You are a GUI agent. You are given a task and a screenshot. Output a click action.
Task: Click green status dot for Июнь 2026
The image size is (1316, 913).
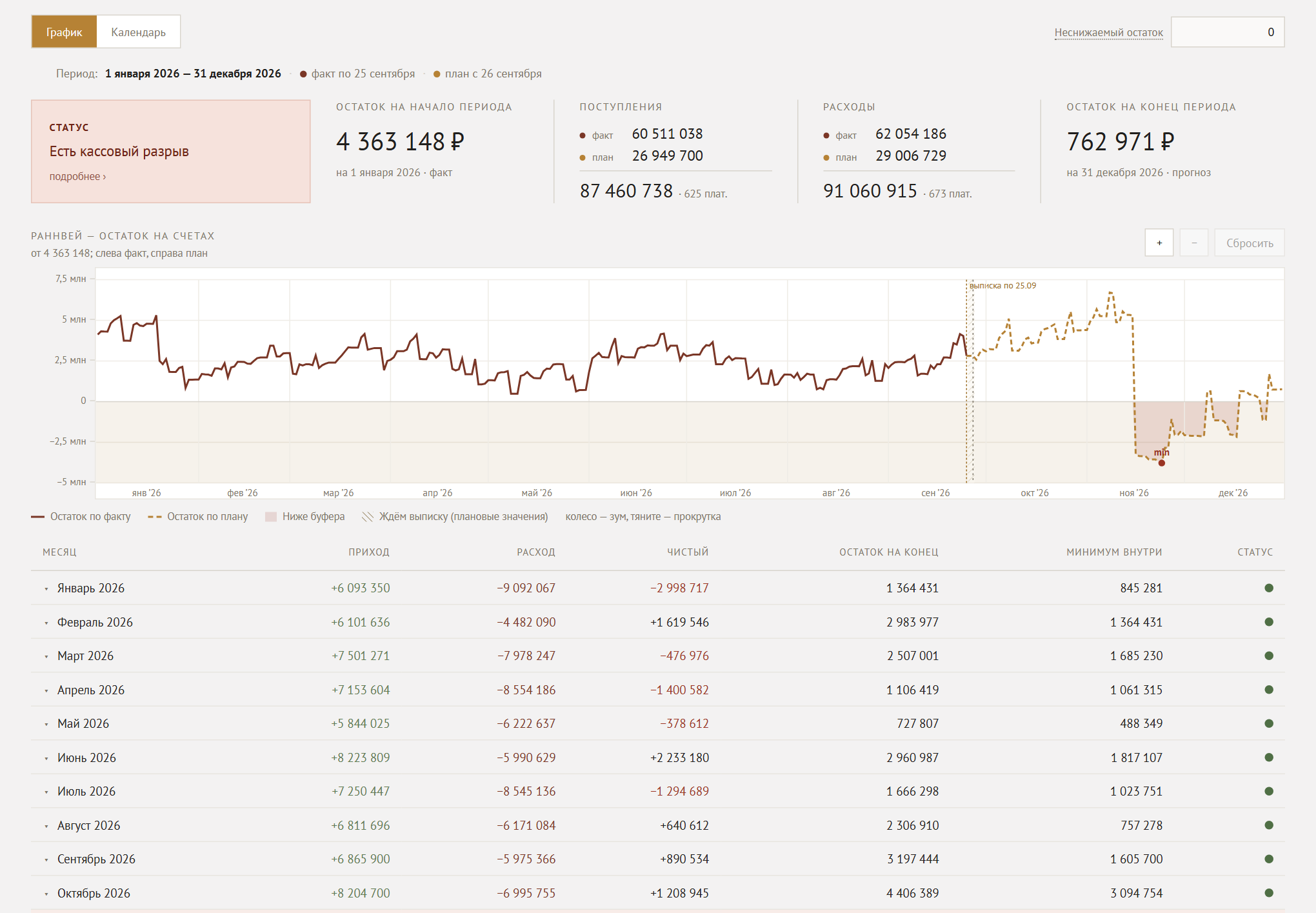point(1269,757)
